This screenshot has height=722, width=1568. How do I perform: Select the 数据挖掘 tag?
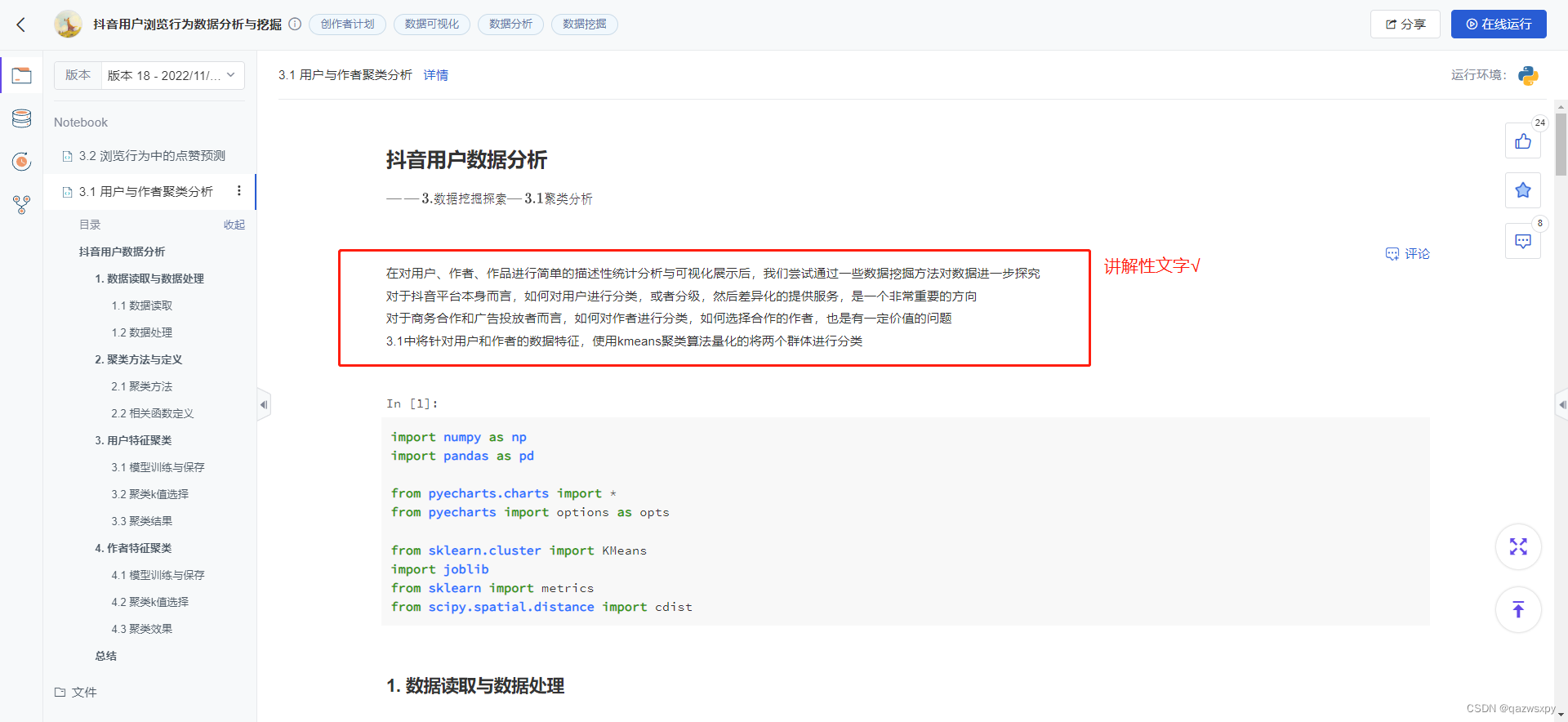[x=585, y=25]
